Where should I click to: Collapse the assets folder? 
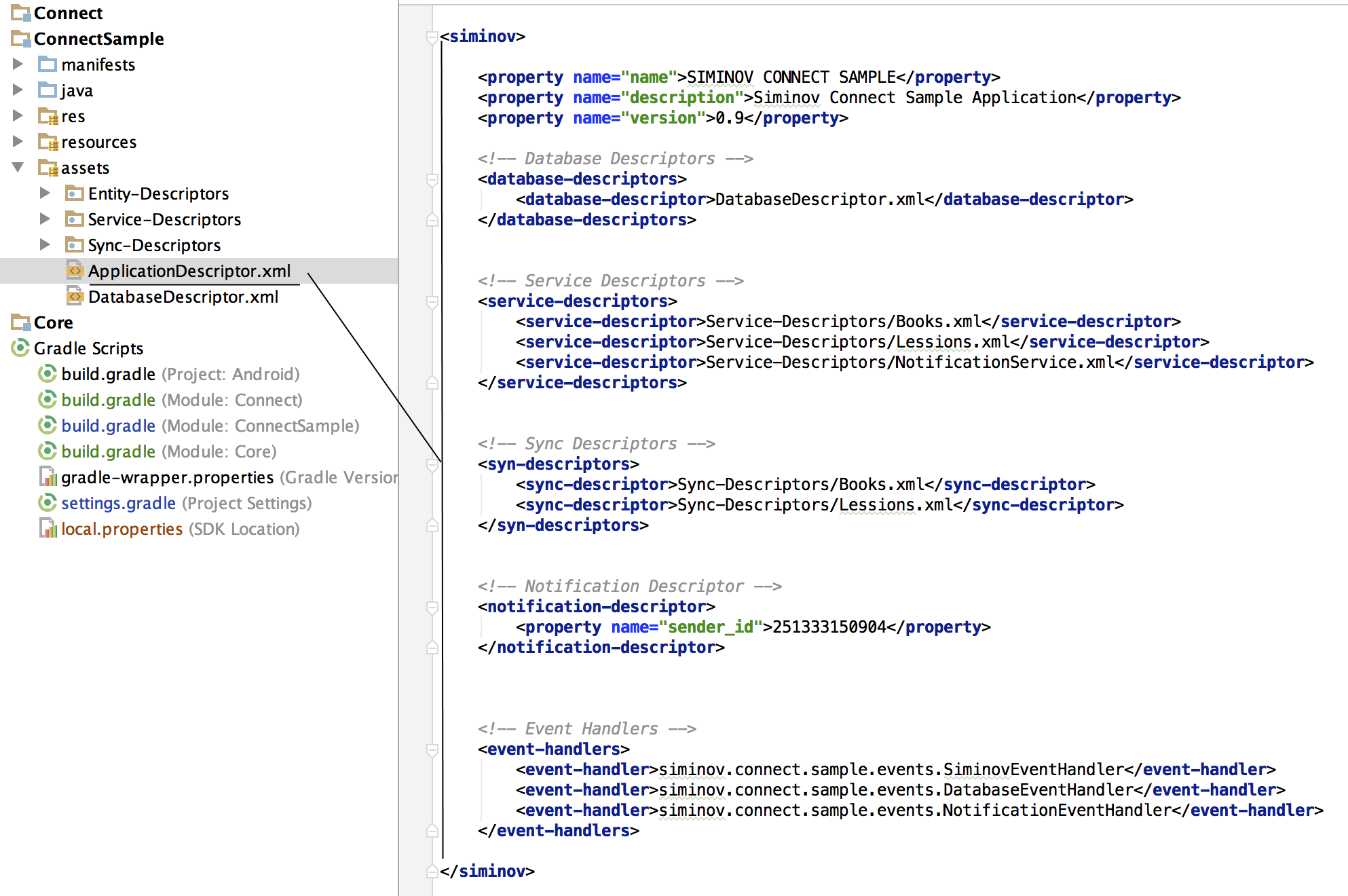(x=18, y=168)
